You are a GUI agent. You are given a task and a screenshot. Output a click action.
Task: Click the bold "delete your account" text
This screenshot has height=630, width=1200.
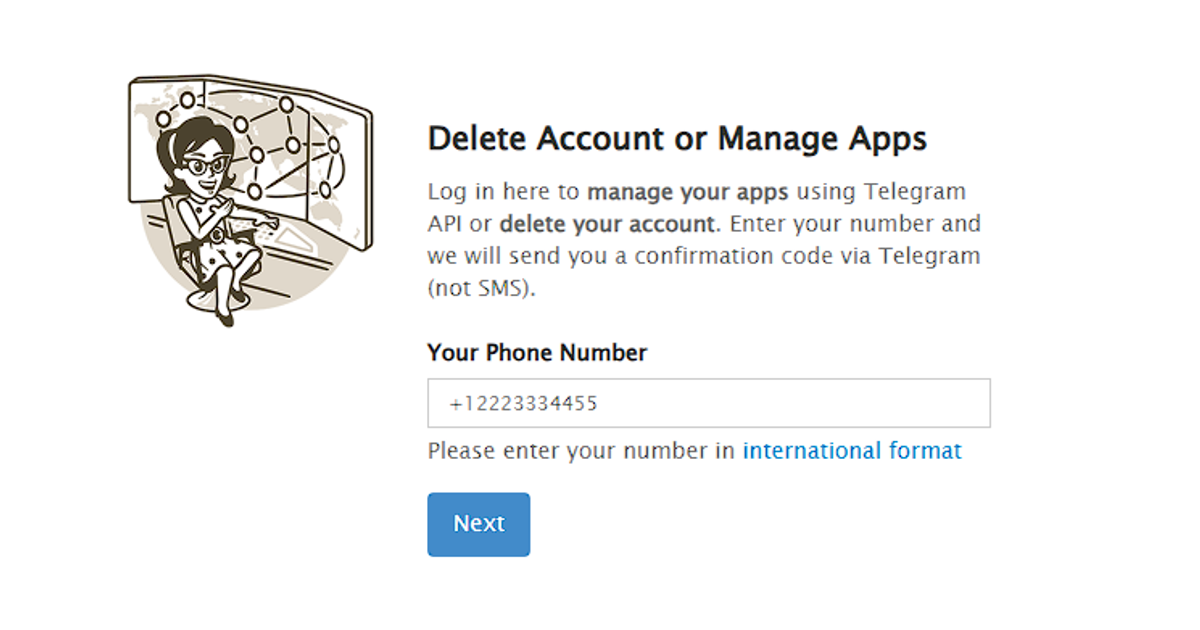(x=607, y=223)
